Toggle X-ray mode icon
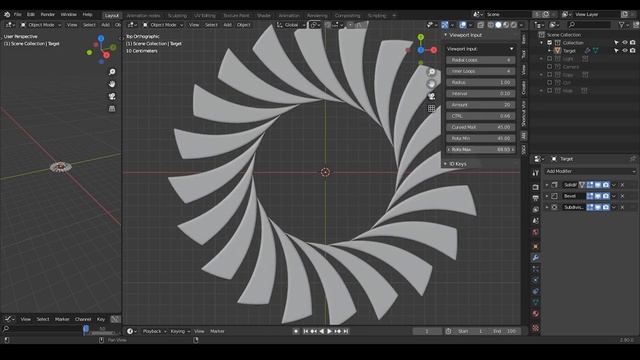The width and height of the screenshot is (640, 360). click(x=481, y=25)
